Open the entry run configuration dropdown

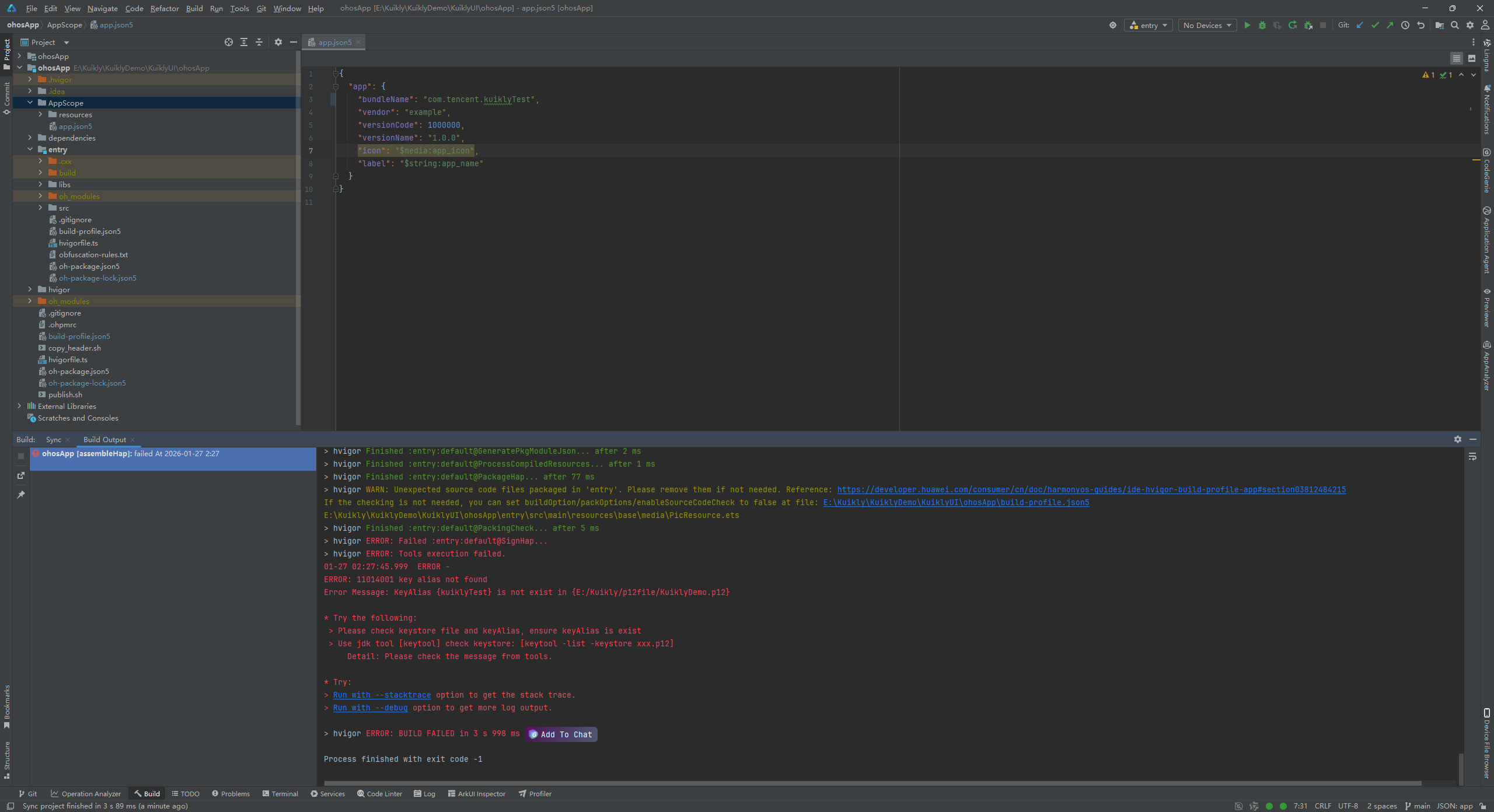(x=1148, y=25)
